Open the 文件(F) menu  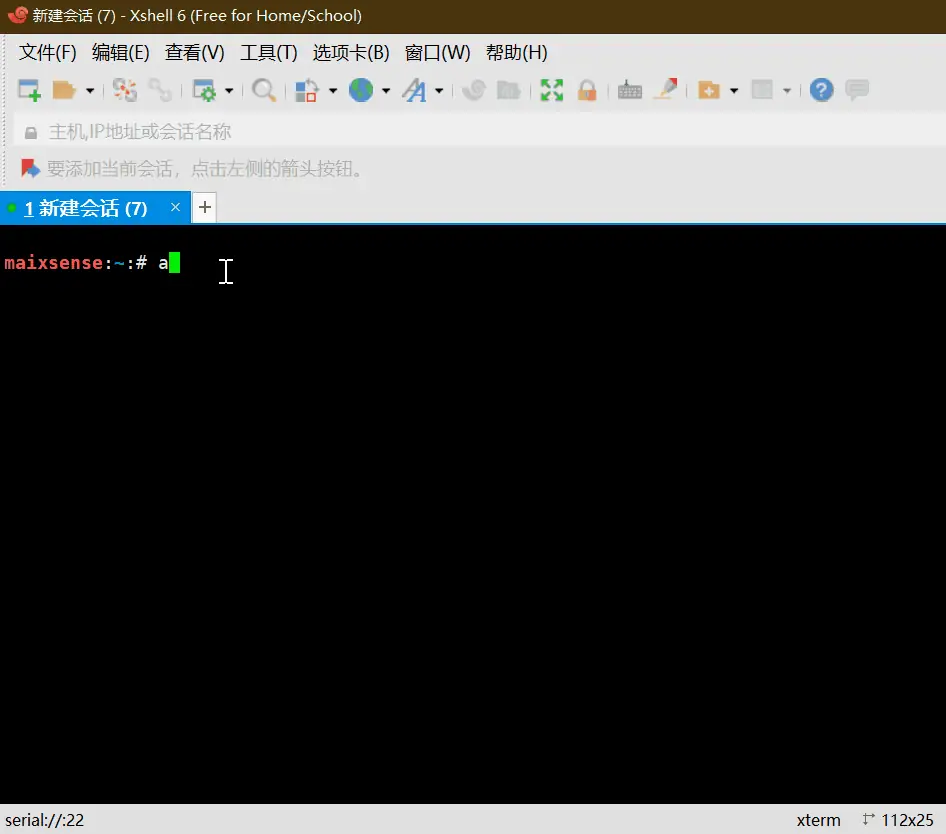tap(48, 53)
